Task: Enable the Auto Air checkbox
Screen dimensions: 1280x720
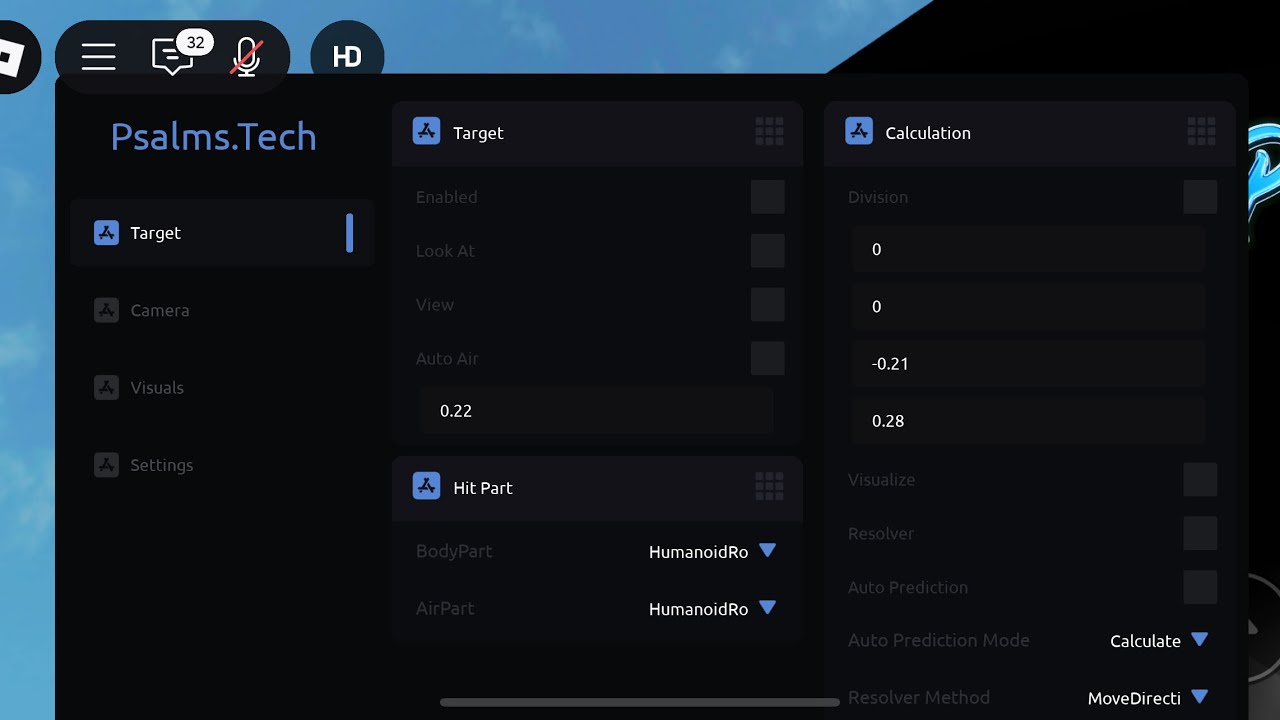Action: [768, 359]
